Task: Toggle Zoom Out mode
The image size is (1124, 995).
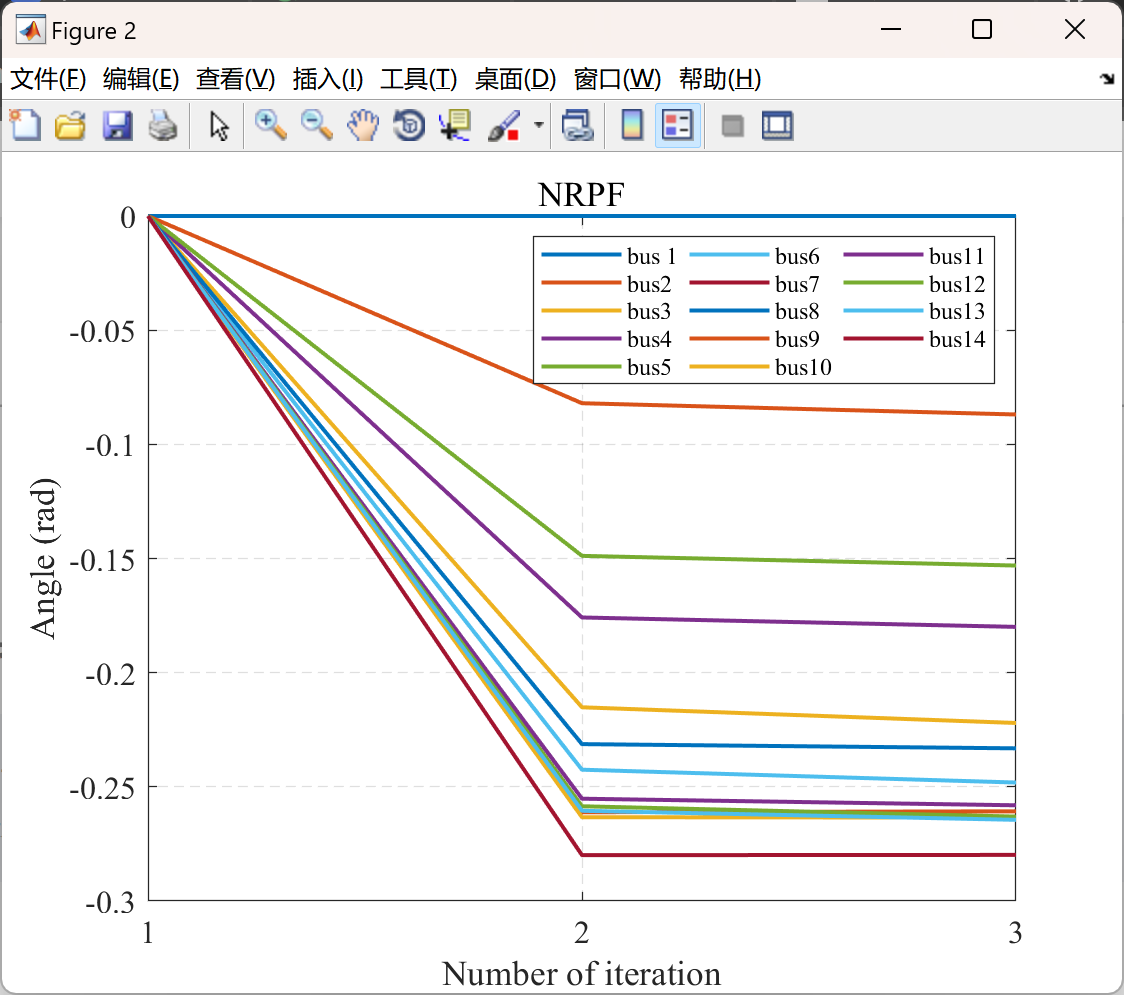Action: (316, 125)
